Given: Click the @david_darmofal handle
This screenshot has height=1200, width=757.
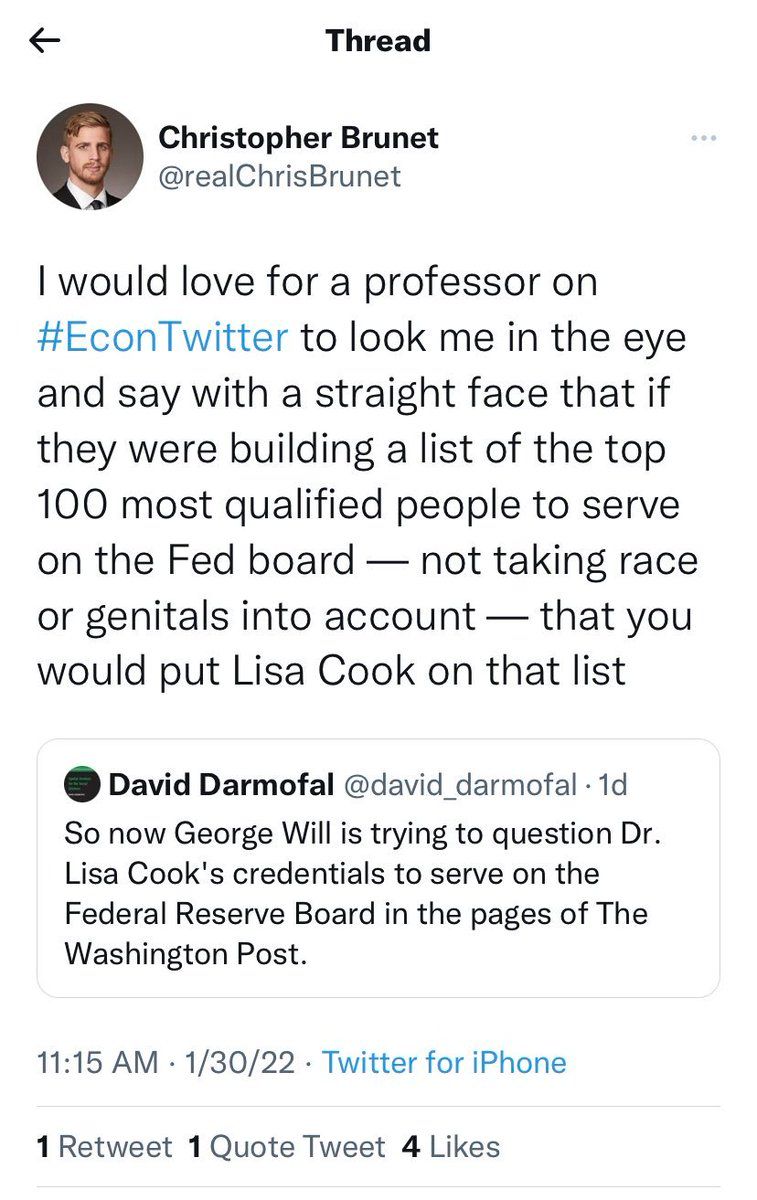Looking at the screenshot, I should pos(460,785).
